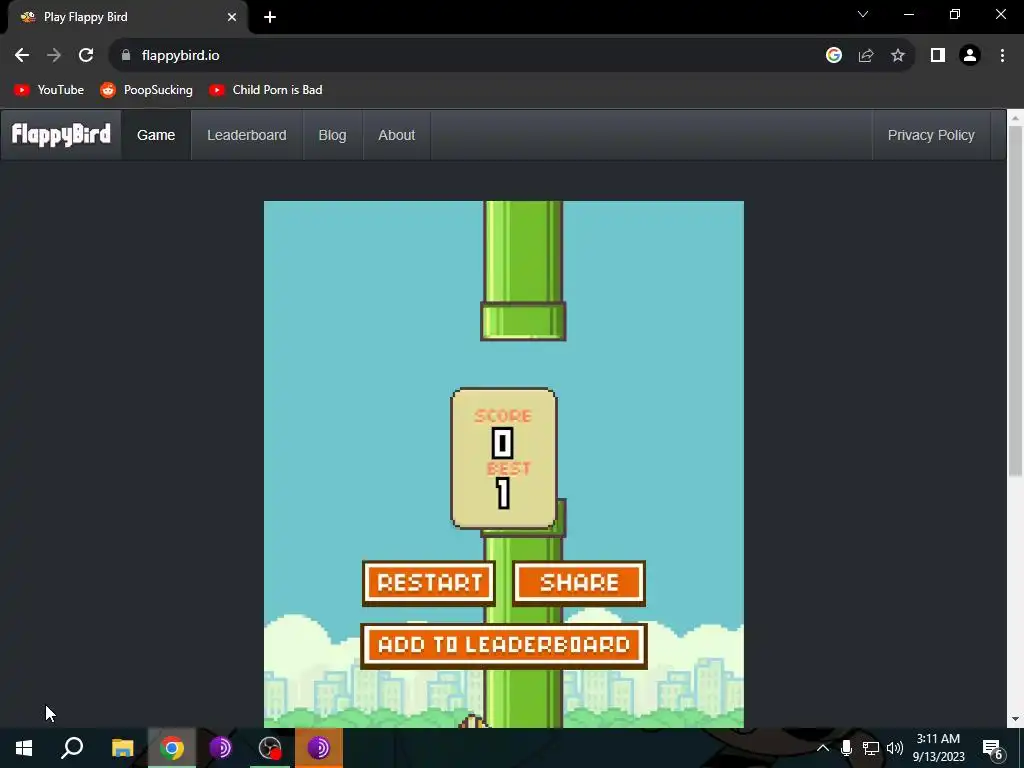Screen dimensions: 1024x768
Task: Open the Privacy Policy link
Action: [931, 135]
